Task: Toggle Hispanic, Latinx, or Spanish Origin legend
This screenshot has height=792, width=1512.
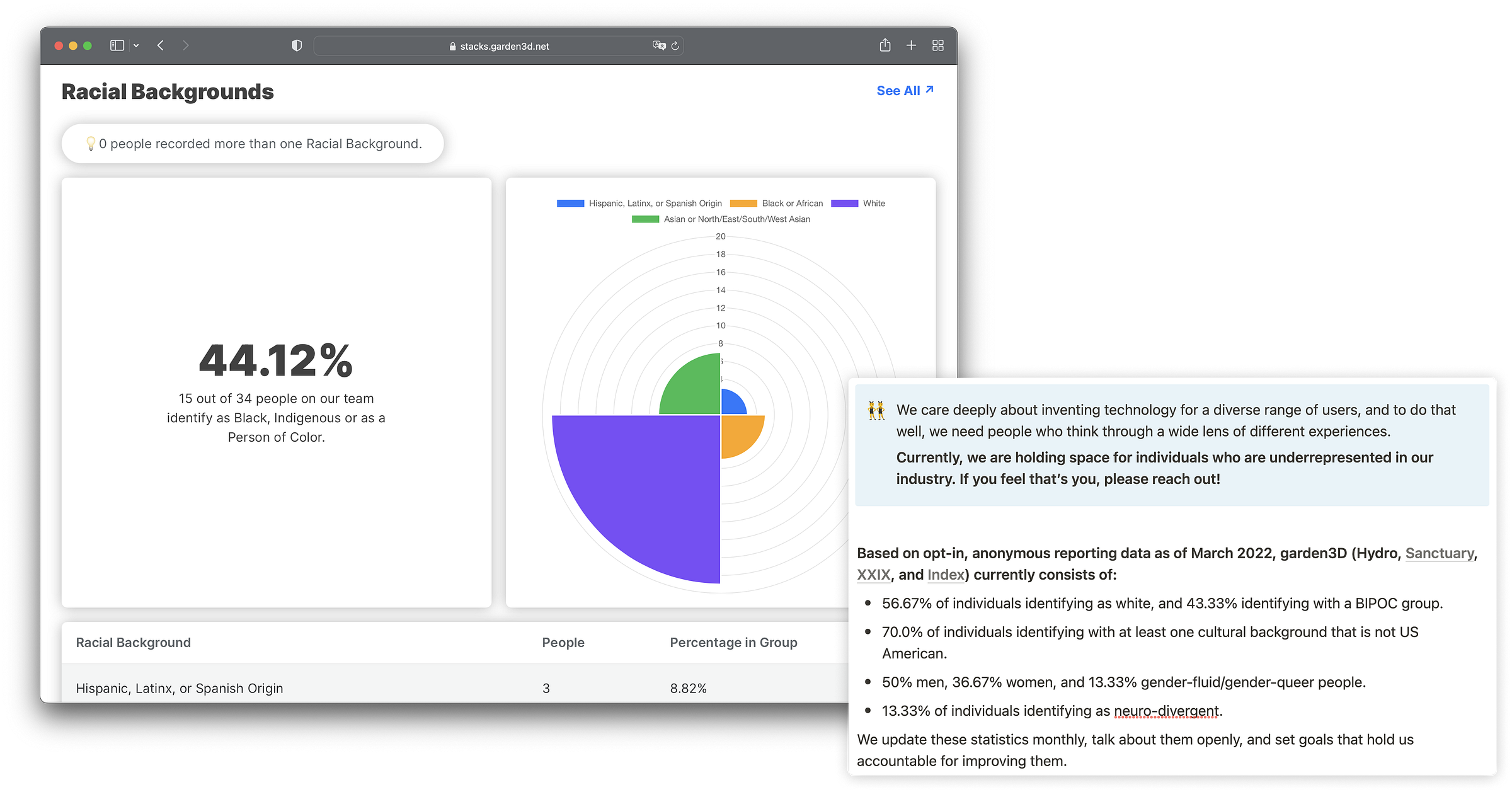Action: [x=639, y=204]
